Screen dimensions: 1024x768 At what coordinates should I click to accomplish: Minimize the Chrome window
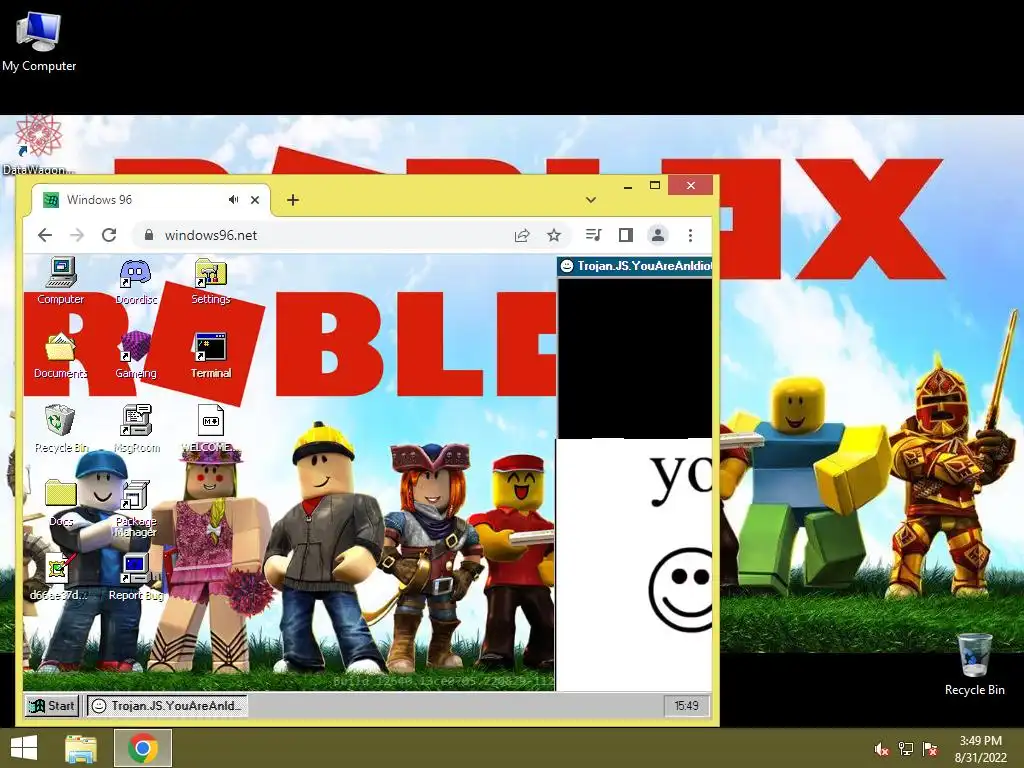[x=628, y=186]
